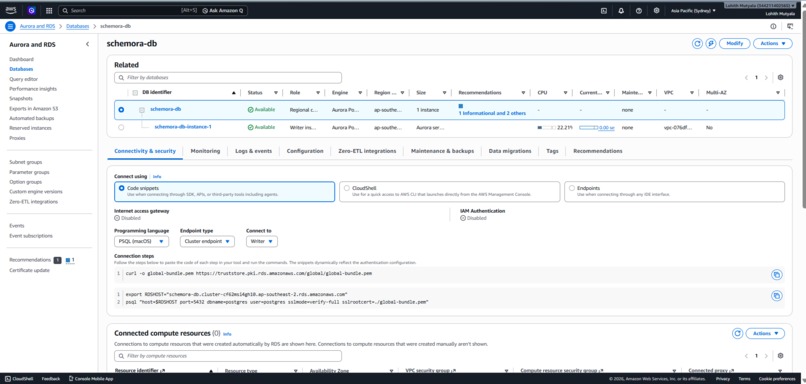The width and height of the screenshot is (806, 384).
Task: Switch to the Logs & events tab
Action: [x=253, y=151]
